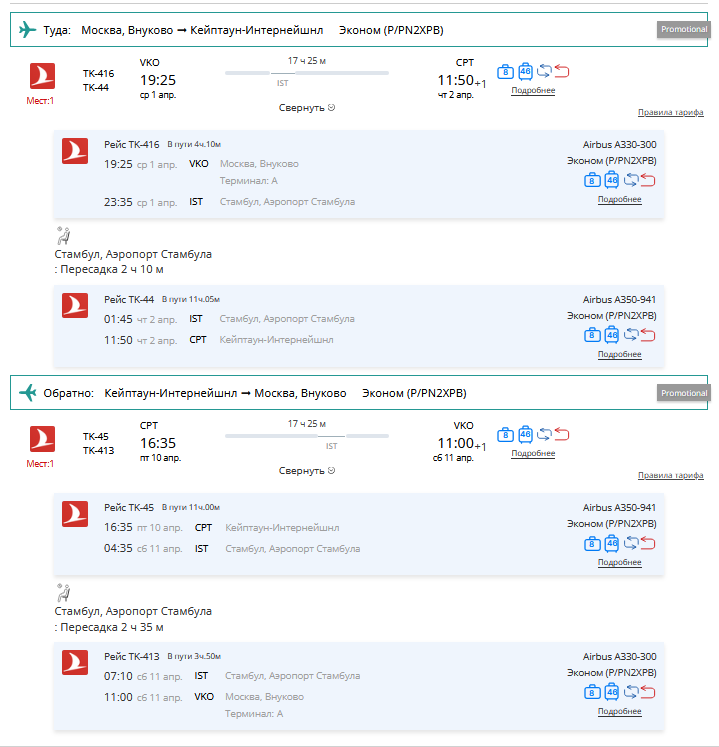This screenshot has width=719, height=747.
Task: Click red refund arrow icon in outbound summary
Action: coord(562,71)
